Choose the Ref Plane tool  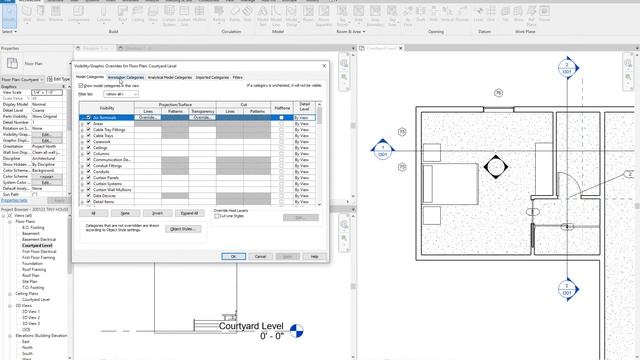point(531,15)
